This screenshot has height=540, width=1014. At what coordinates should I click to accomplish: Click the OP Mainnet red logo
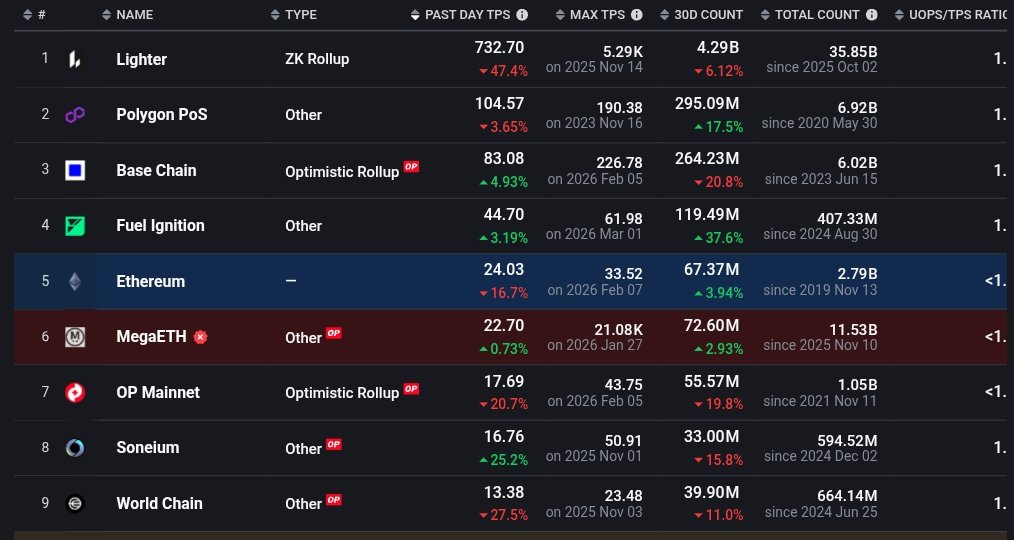75,393
